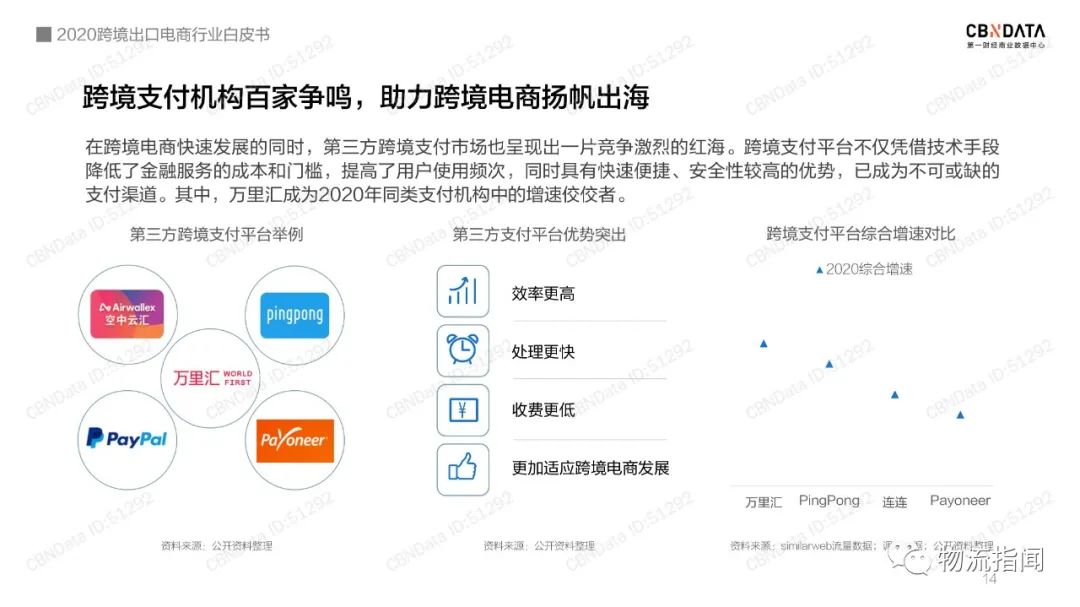Click the Payoneer axis label
The width and height of the screenshot is (1080, 607).
[x=960, y=501]
